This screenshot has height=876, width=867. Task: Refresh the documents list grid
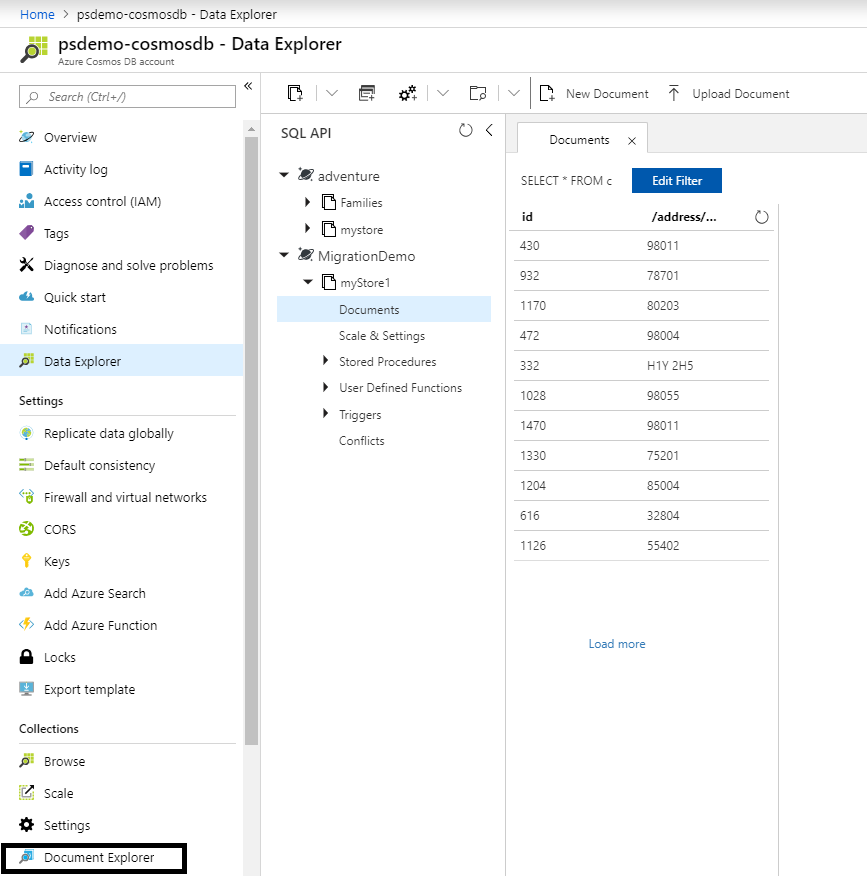pyautogui.click(x=761, y=217)
